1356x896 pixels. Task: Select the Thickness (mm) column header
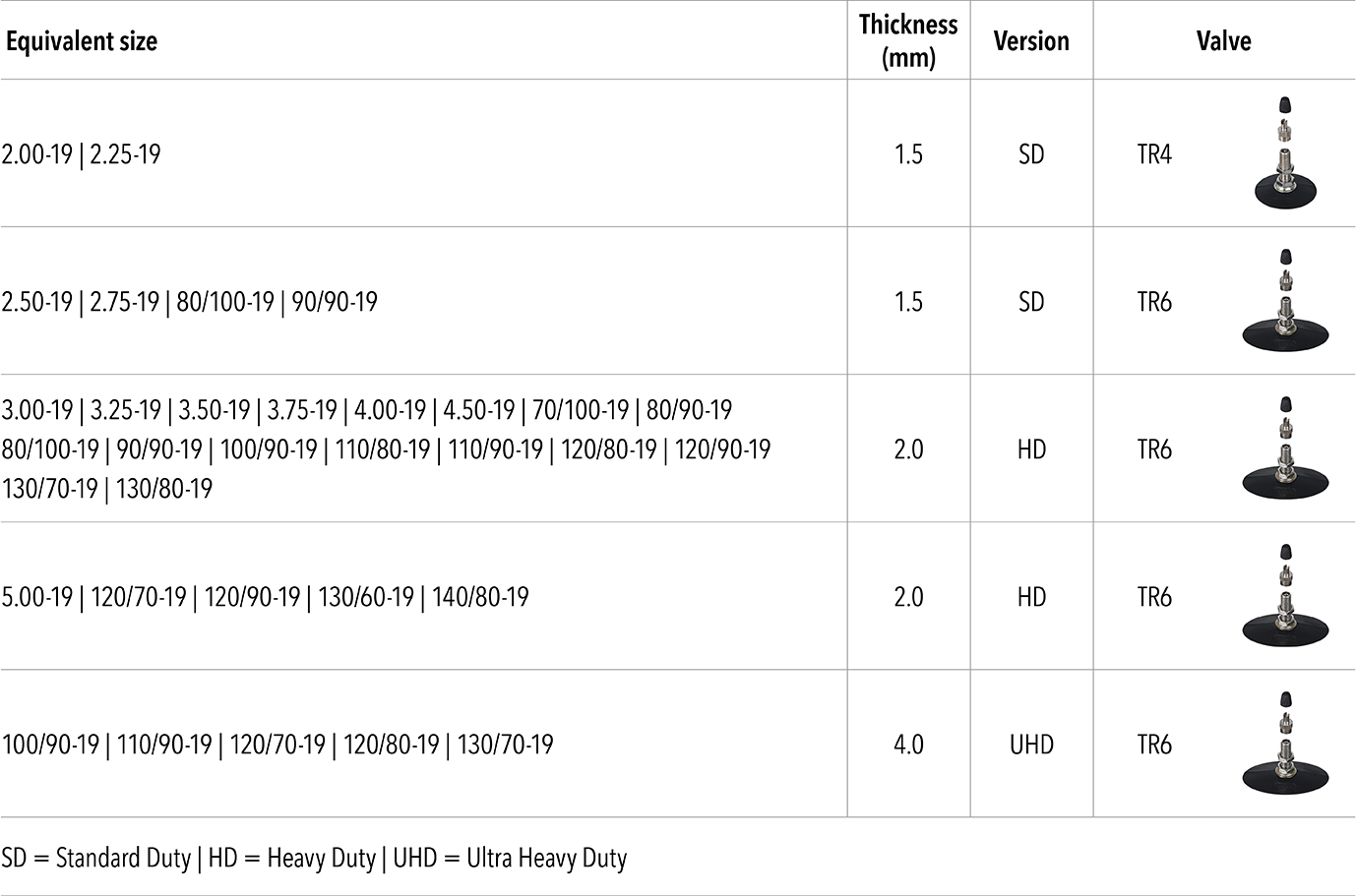pos(908,40)
